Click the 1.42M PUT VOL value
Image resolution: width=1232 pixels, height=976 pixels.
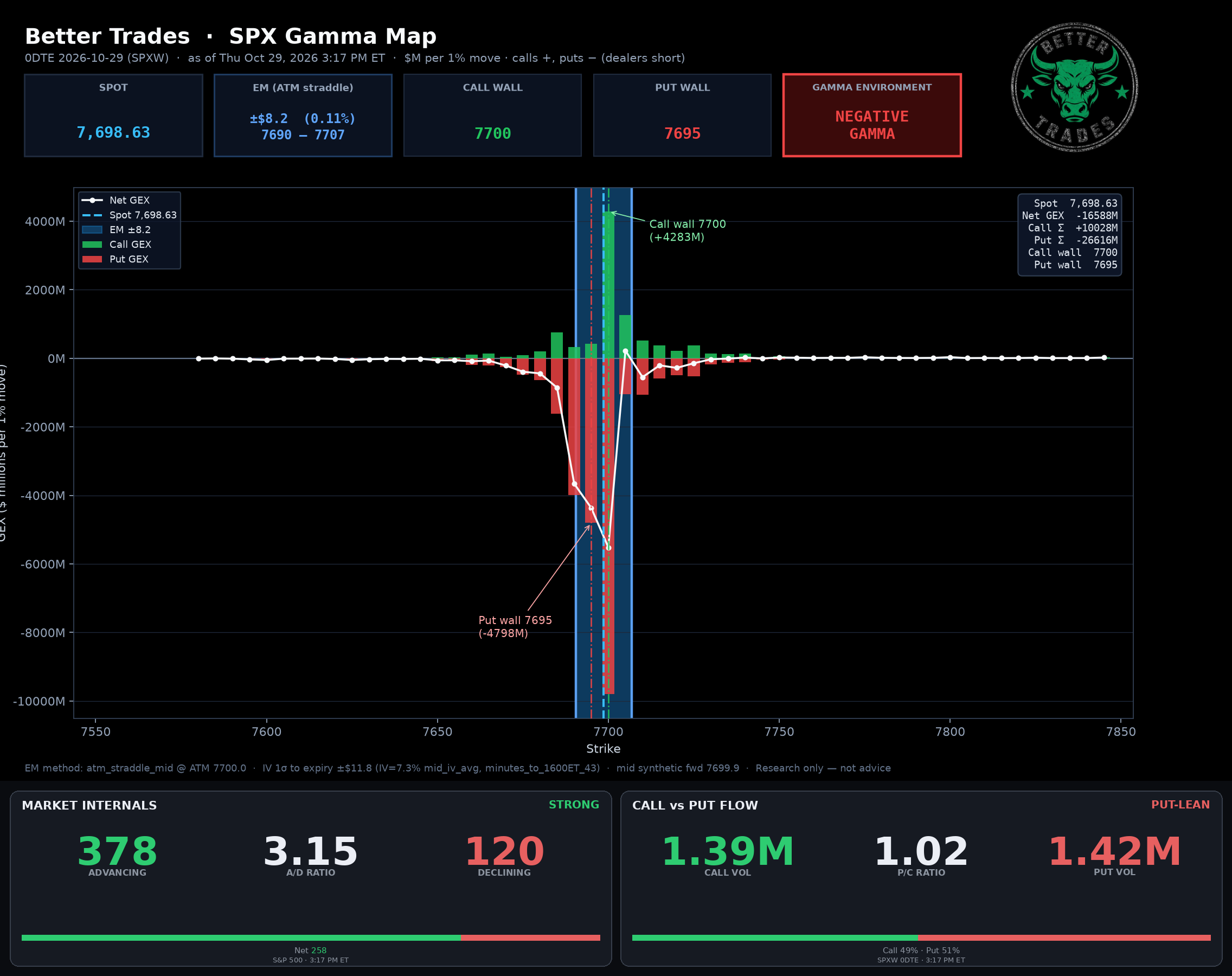(1114, 851)
